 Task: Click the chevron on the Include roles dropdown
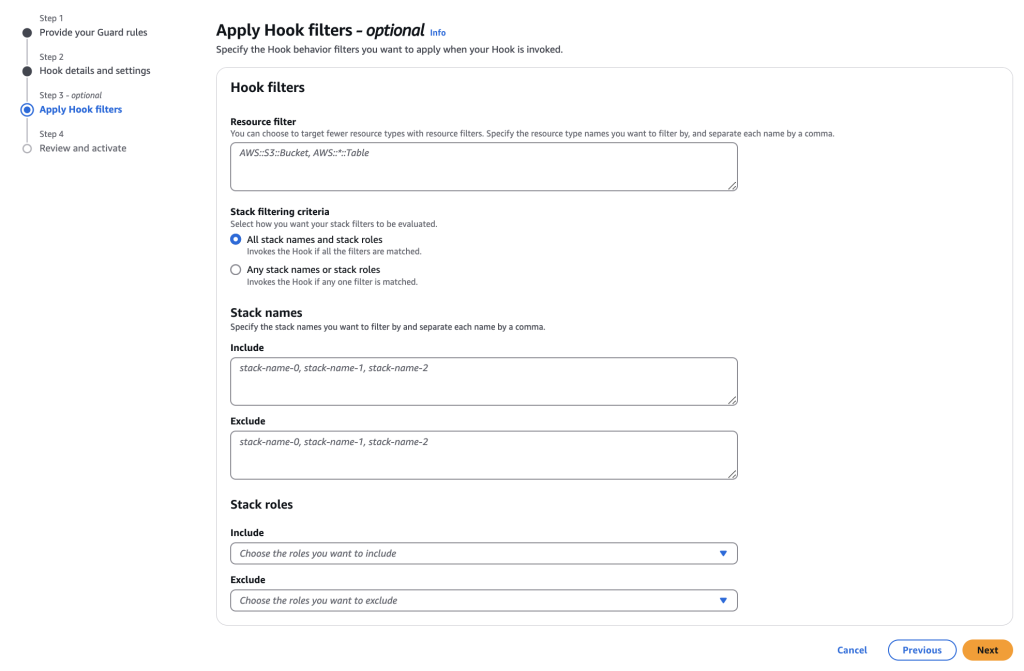[x=723, y=553]
